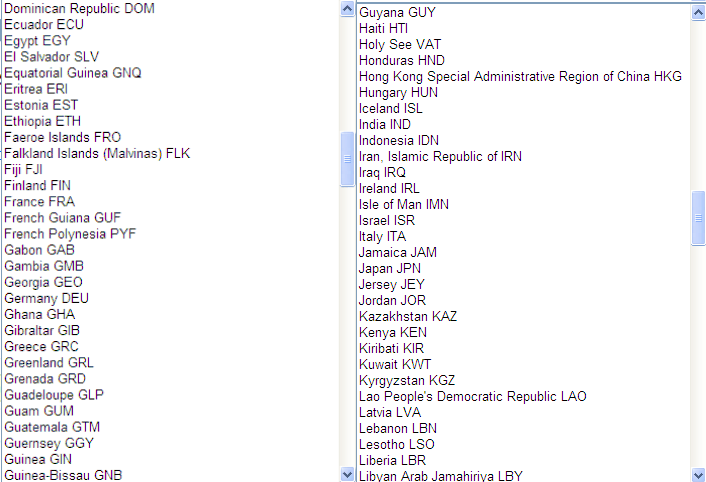Click the right list scroll down arrow
706x482 pixels.
click(698, 474)
